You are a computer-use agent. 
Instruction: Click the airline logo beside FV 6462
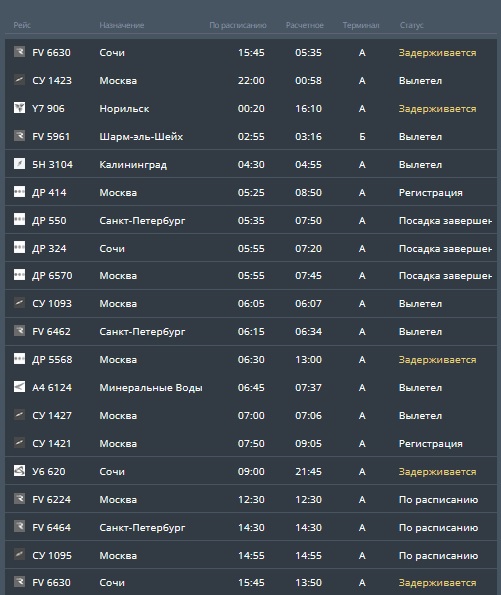pos(19,331)
